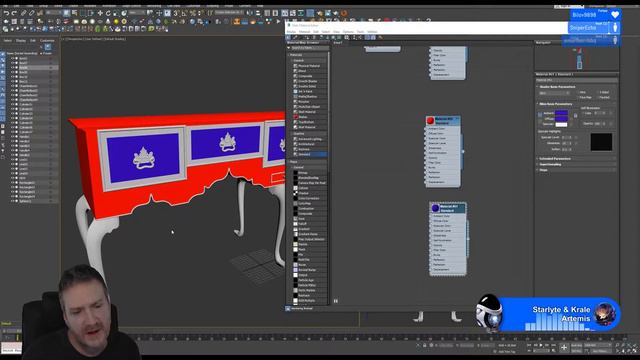Open the Utilities menu in Slate Material Editor

[372, 32]
